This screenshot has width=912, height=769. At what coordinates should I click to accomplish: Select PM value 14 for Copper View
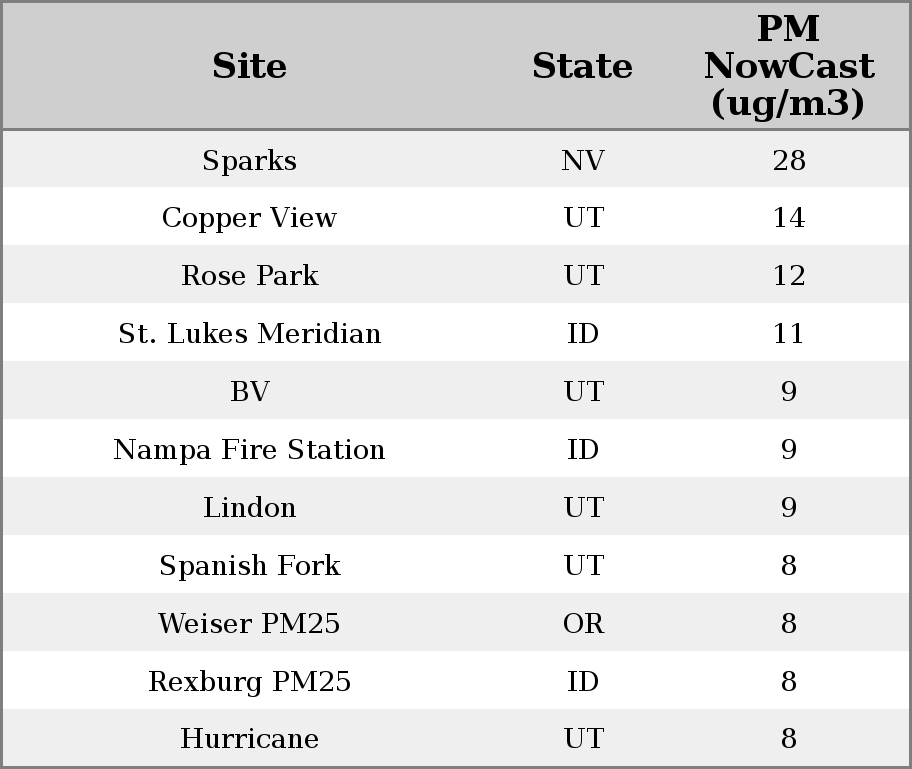click(788, 218)
